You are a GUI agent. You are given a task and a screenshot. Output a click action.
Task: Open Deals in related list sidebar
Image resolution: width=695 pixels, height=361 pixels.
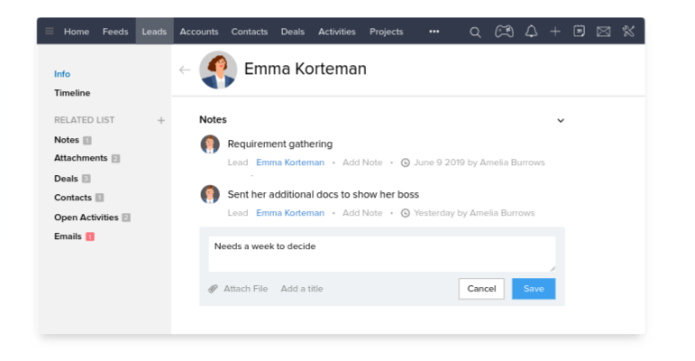click(66, 179)
